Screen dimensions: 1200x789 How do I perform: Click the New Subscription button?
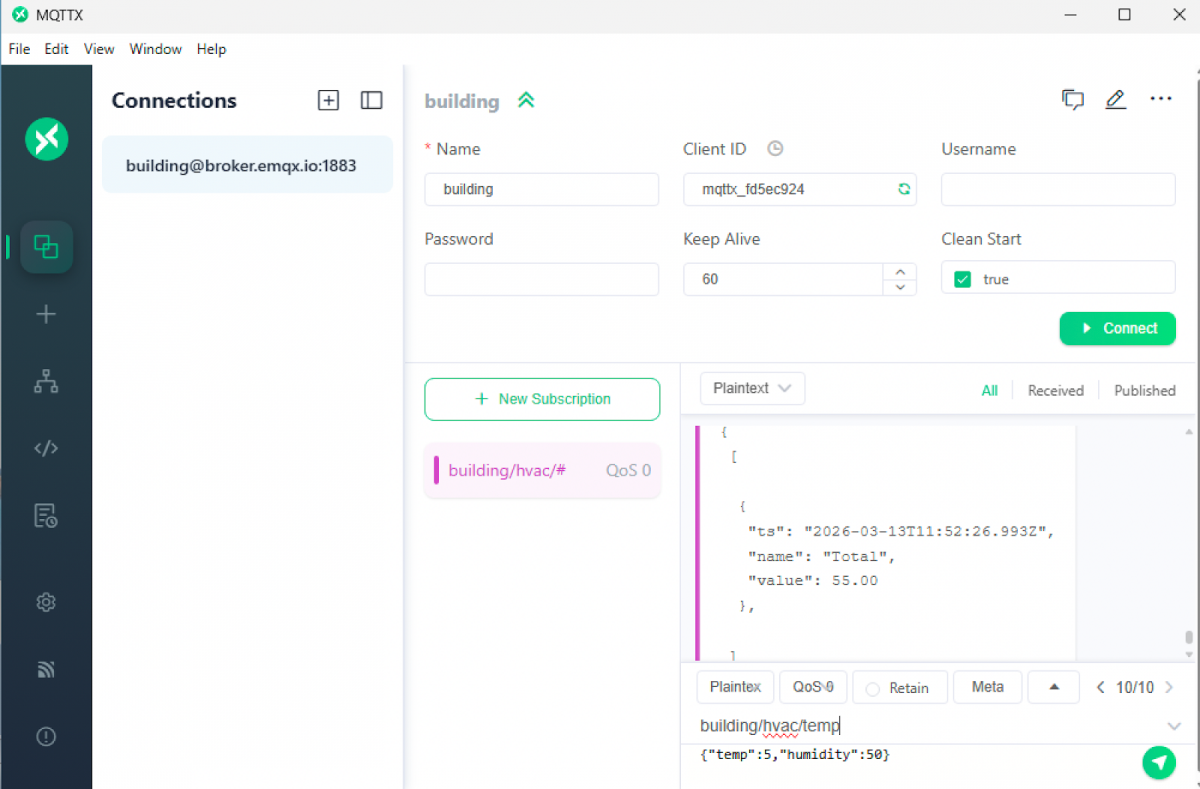[x=542, y=399]
